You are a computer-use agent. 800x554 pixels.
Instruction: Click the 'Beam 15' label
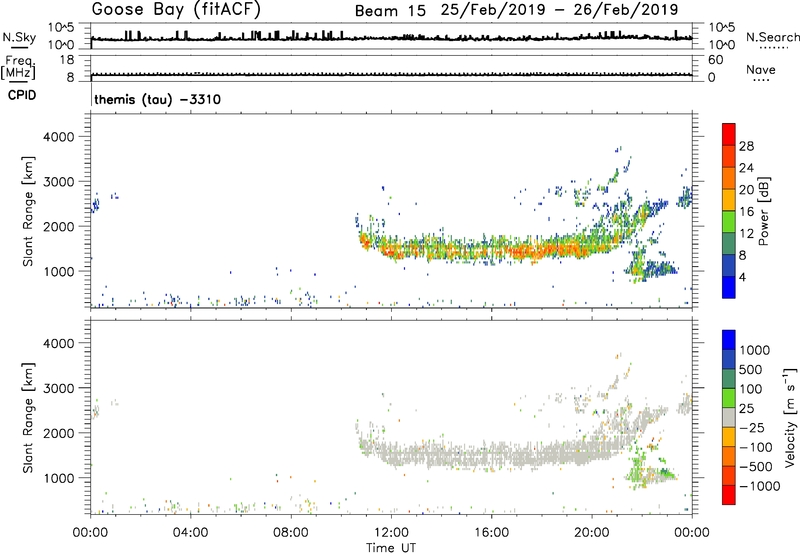coord(390,10)
